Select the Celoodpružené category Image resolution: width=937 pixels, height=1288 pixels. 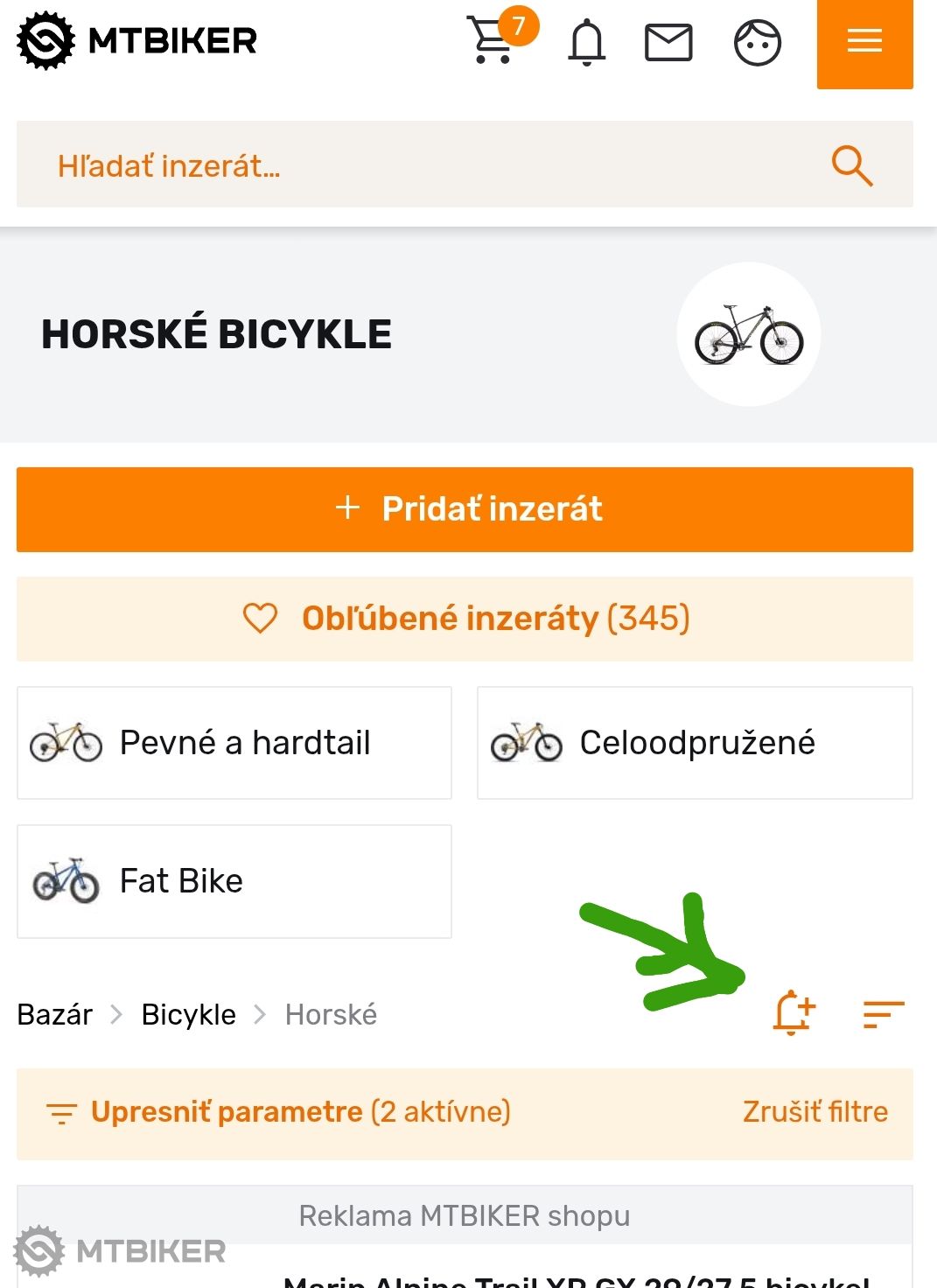[695, 743]
